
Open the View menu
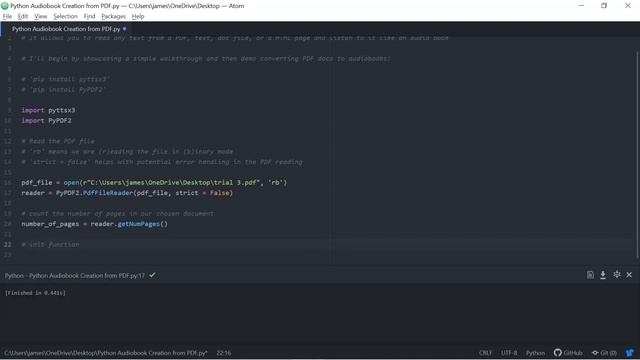point(41,16)
